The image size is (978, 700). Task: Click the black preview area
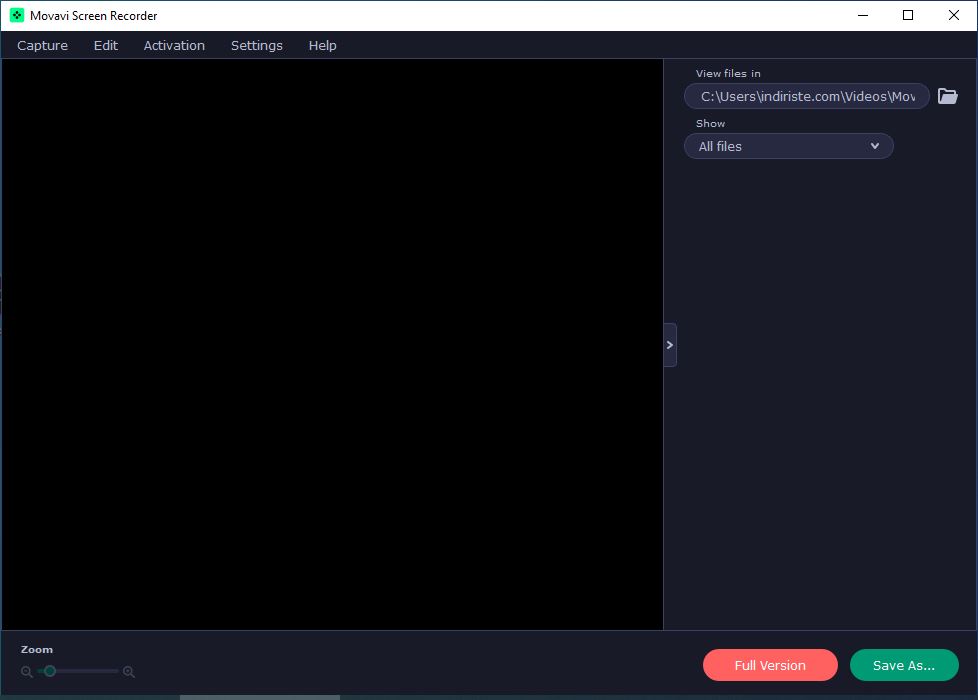(x=332, y=344)
